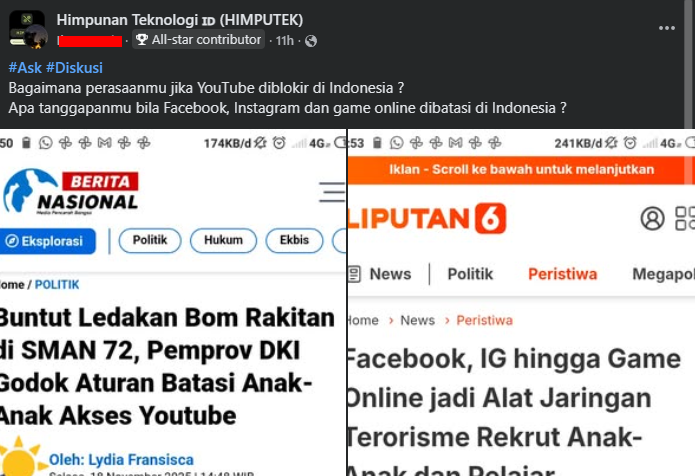Select the Eksplorasi compass button
This screenshot has width=695, height=476.
coord(47,241)
